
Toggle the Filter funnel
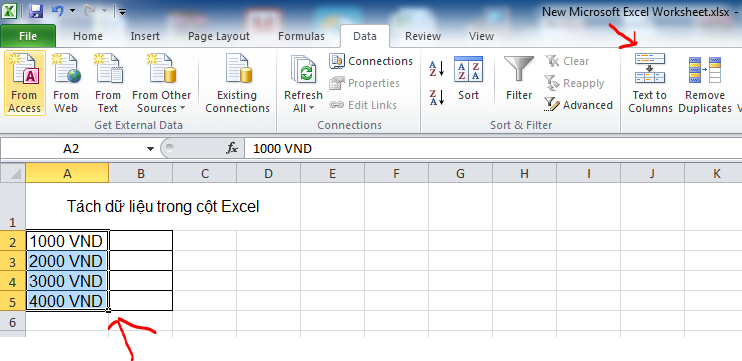coord(519,79)
